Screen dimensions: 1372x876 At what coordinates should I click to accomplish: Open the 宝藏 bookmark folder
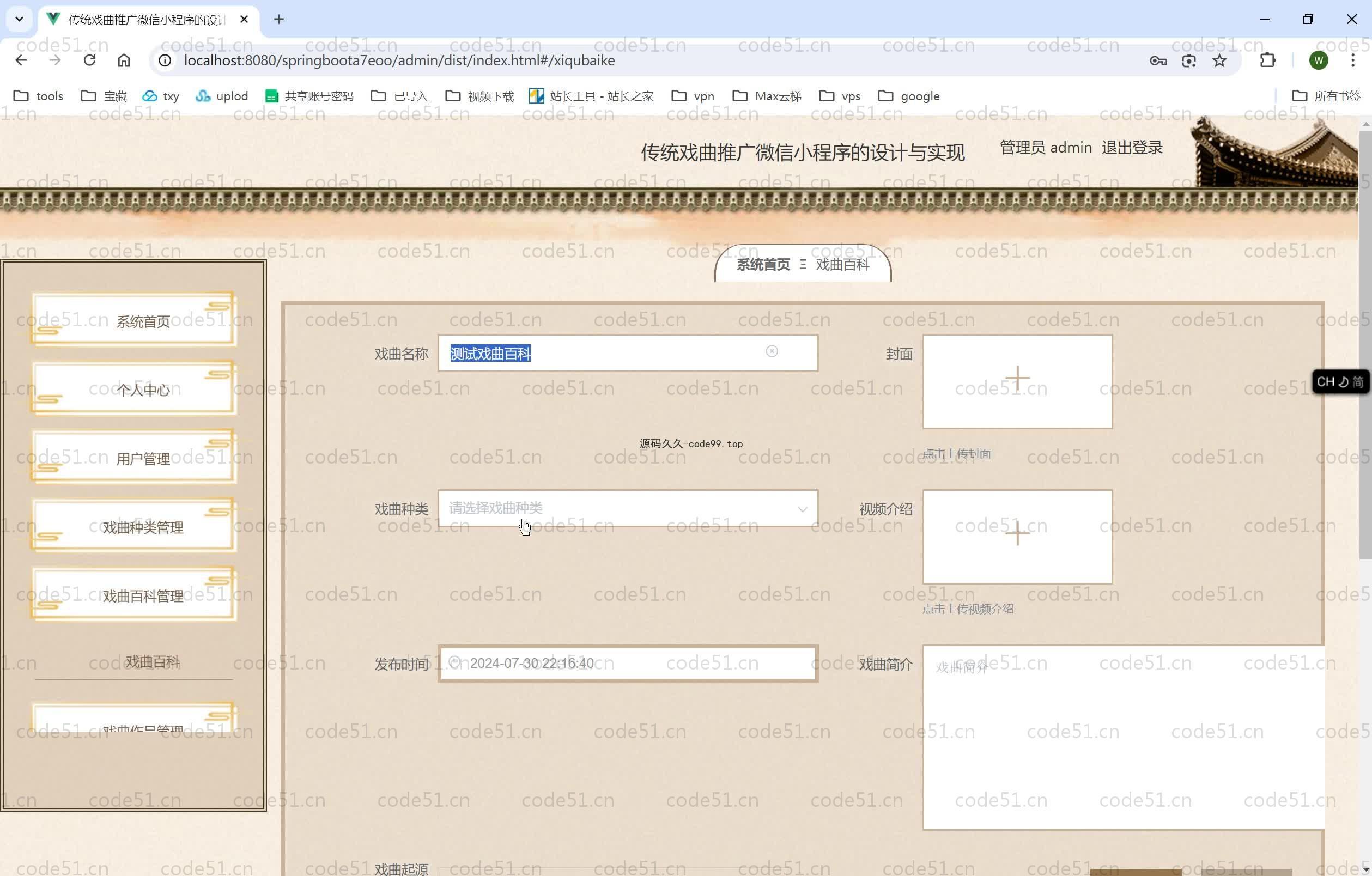(104, 96)
